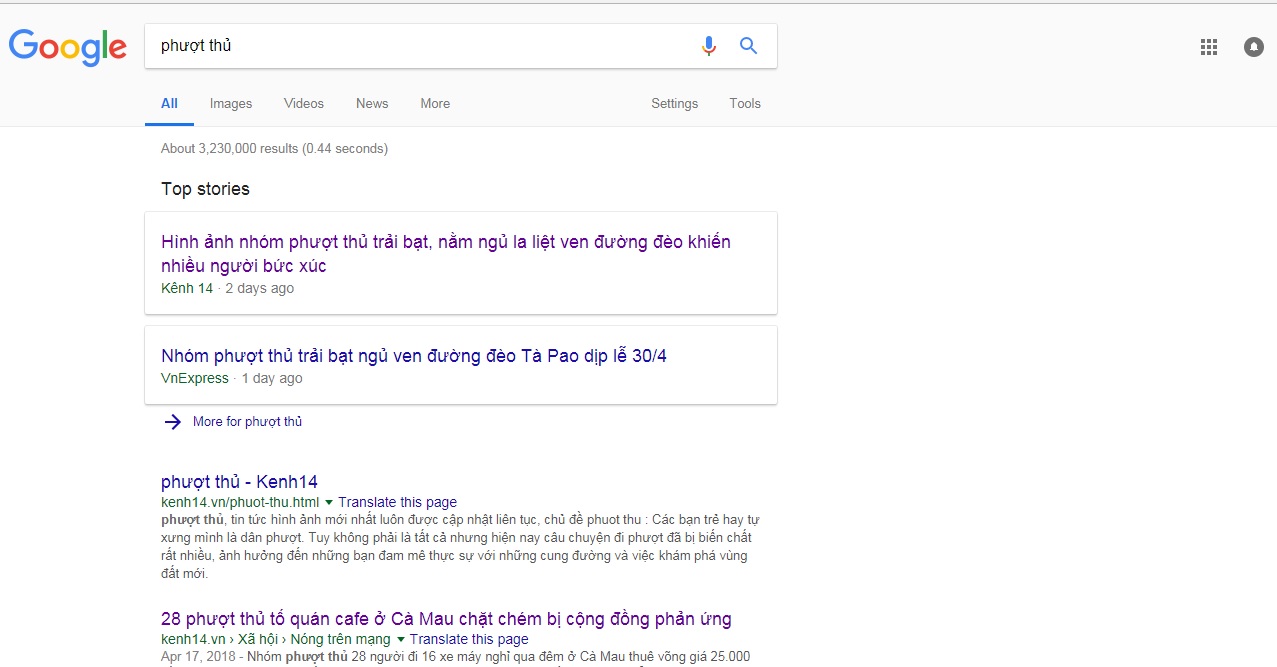Click the Kênh 14 source label

point(187,288)
